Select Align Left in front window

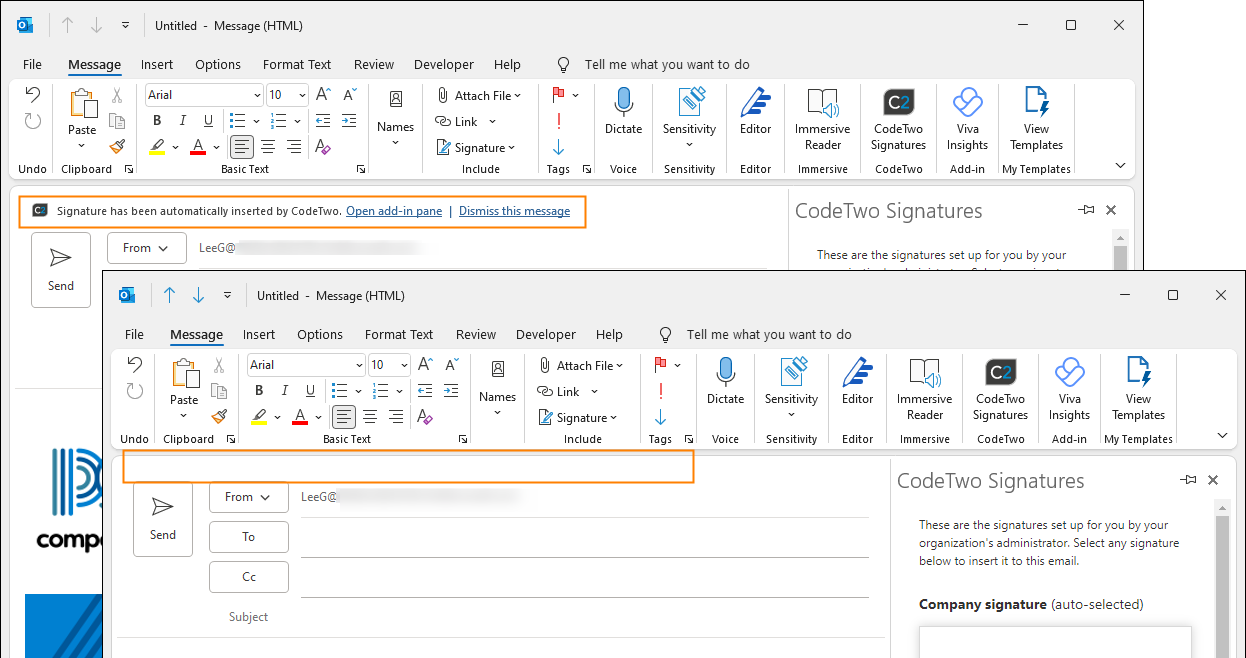344,417
